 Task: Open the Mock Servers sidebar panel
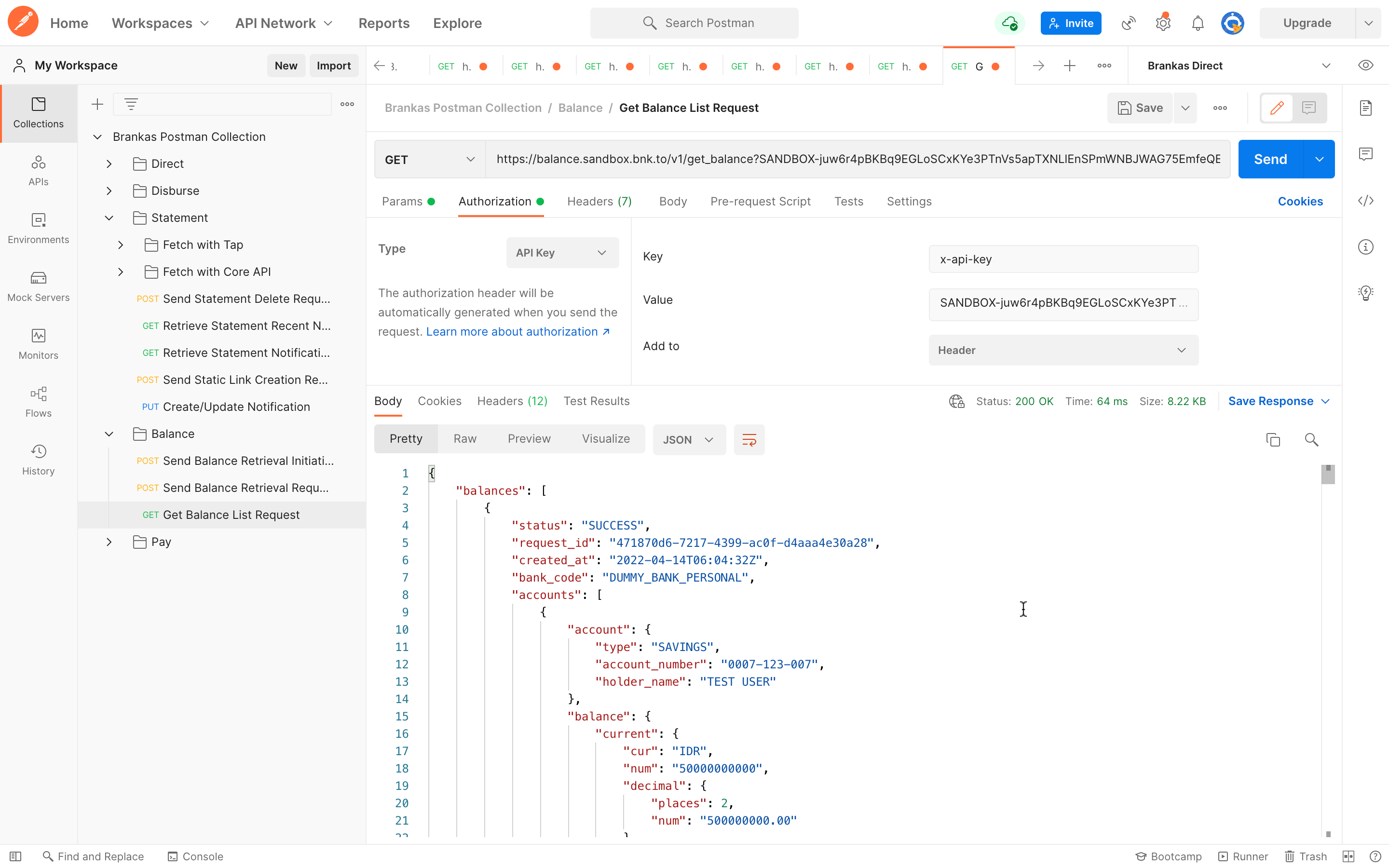[x=38, y=286]
